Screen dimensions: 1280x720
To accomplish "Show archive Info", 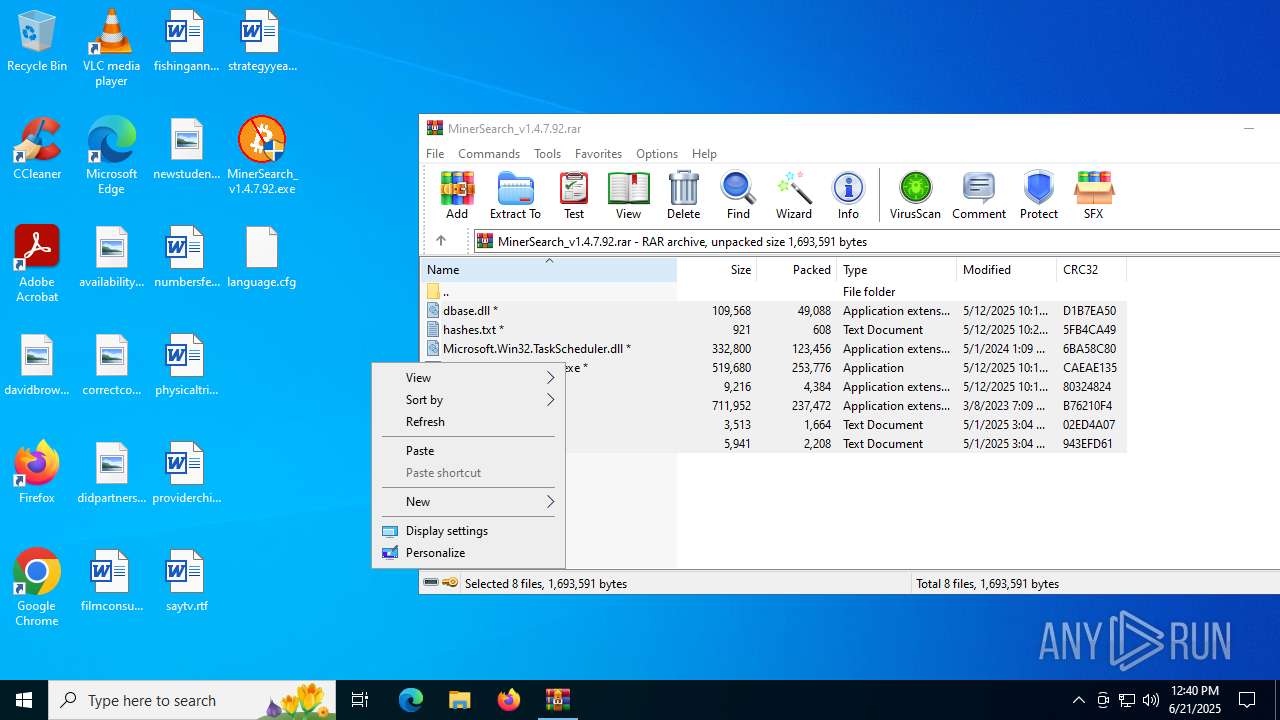I will point(848,195).
